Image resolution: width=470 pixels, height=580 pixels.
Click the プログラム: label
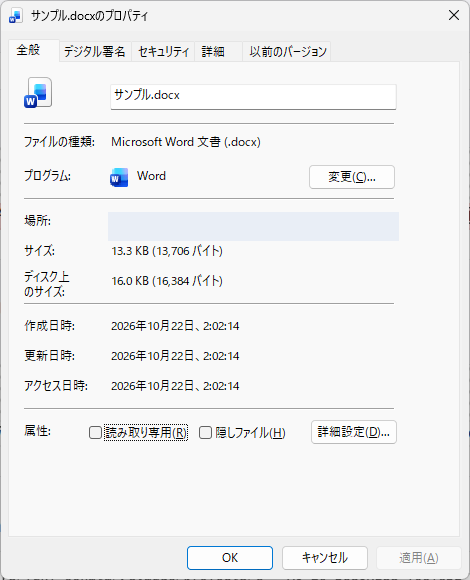(47, 176)
